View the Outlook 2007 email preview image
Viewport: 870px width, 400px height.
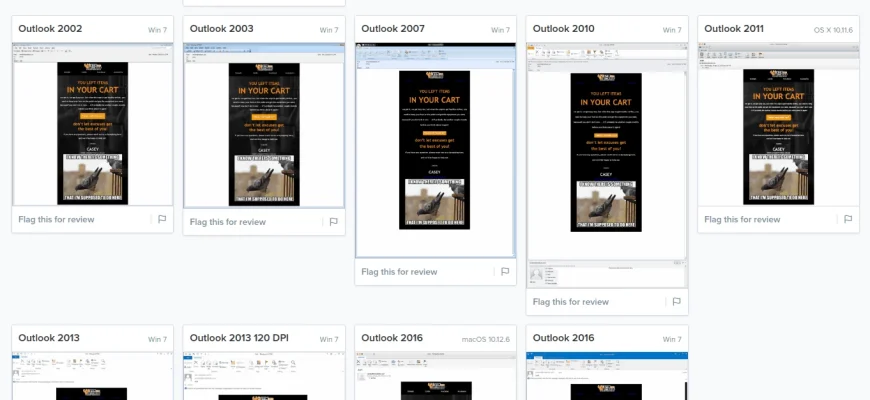[x=435, y=150]
